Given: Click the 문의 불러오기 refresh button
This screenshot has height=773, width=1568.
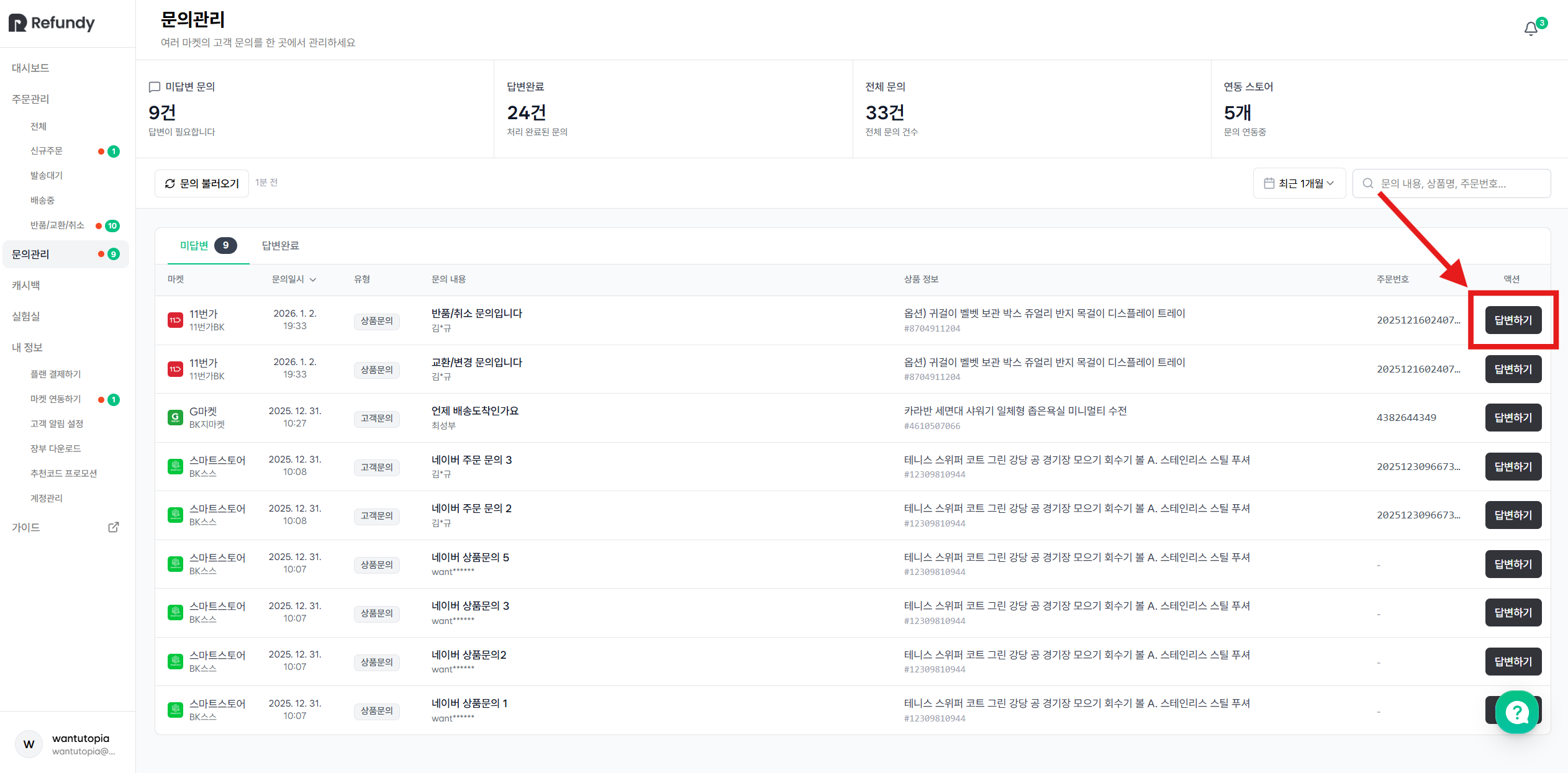Looking at the screenshot, I should point(202,183).
